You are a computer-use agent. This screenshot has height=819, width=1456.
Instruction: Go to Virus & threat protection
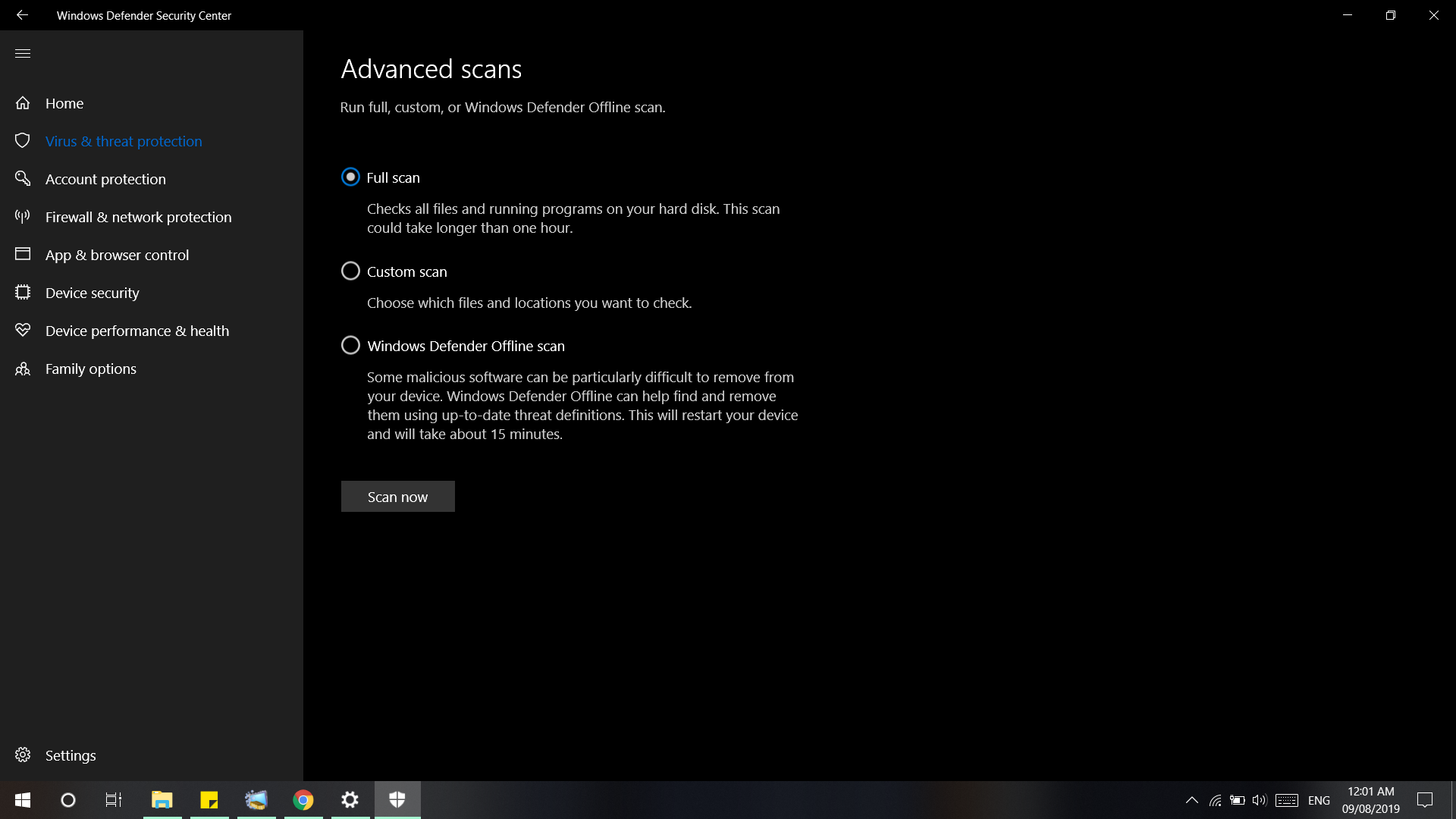tap(124, 141)
